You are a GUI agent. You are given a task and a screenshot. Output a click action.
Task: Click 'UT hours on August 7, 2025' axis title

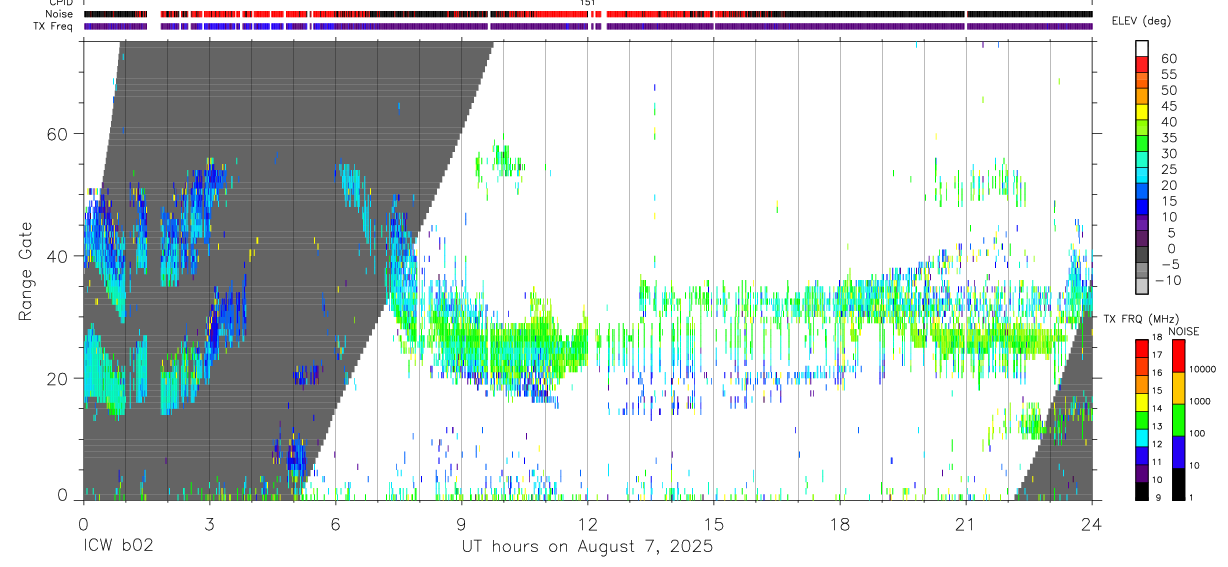(x=587, y=547)
